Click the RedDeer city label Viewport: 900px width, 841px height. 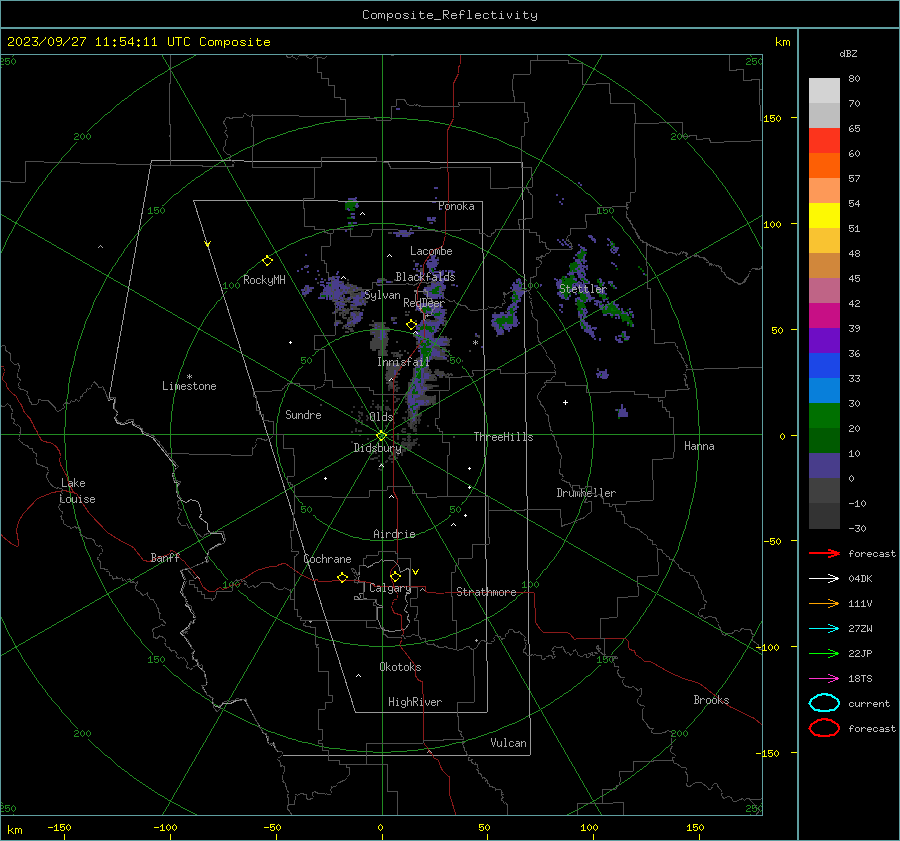pyautogui.click(x=424, y=303)
